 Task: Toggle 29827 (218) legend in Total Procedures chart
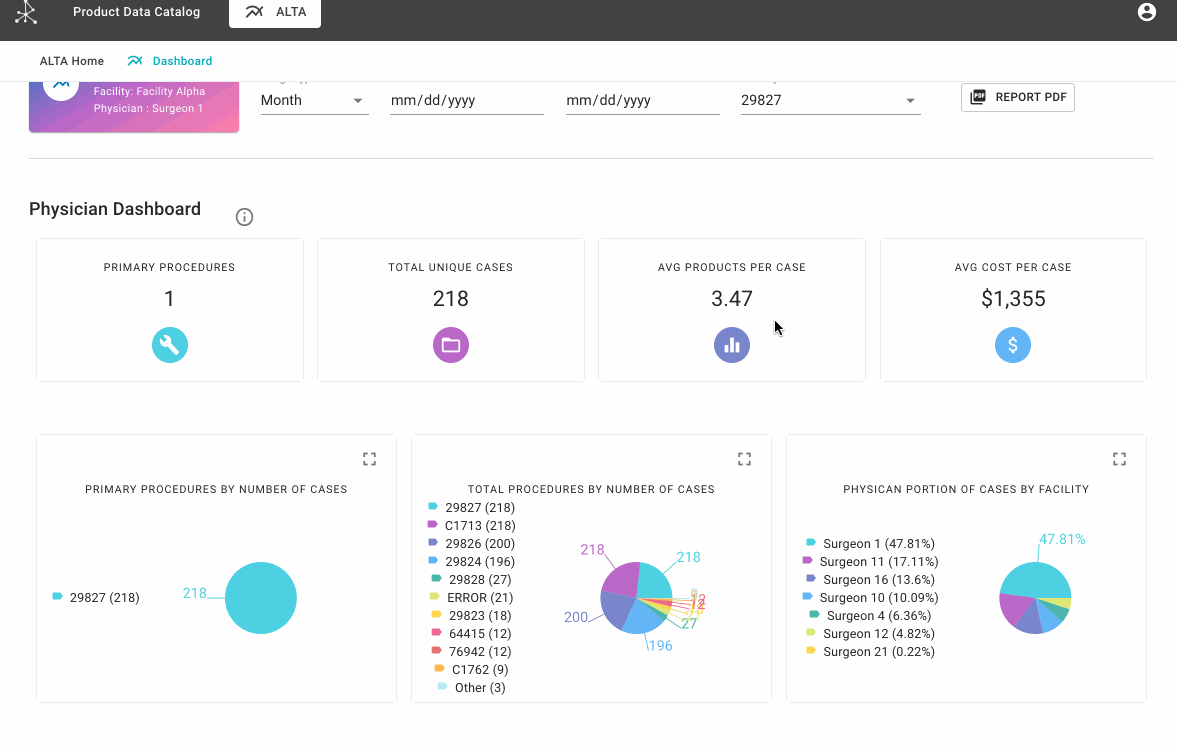[471, 507]
